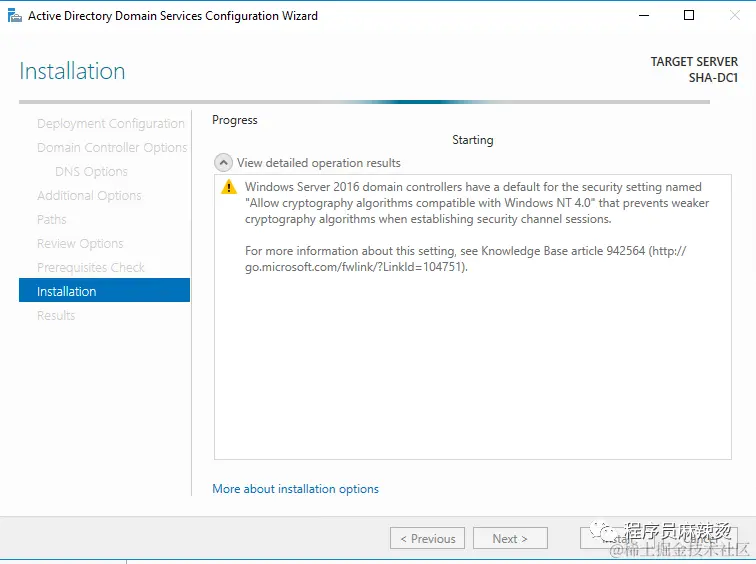Click the View detailed operation results label
This screenshot has width=756, height=564.
(x=318, y=163)
